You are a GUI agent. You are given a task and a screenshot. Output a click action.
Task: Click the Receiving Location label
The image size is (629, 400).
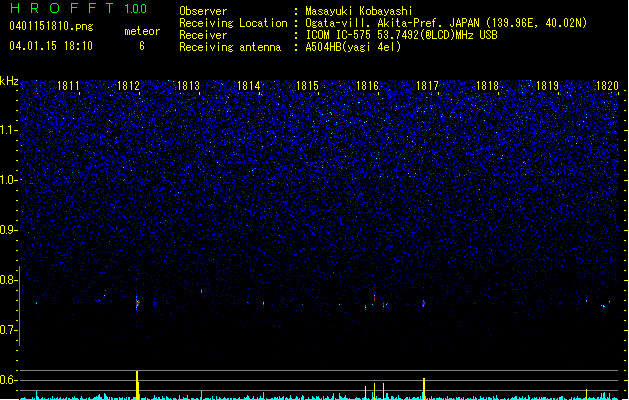[233, 23]
